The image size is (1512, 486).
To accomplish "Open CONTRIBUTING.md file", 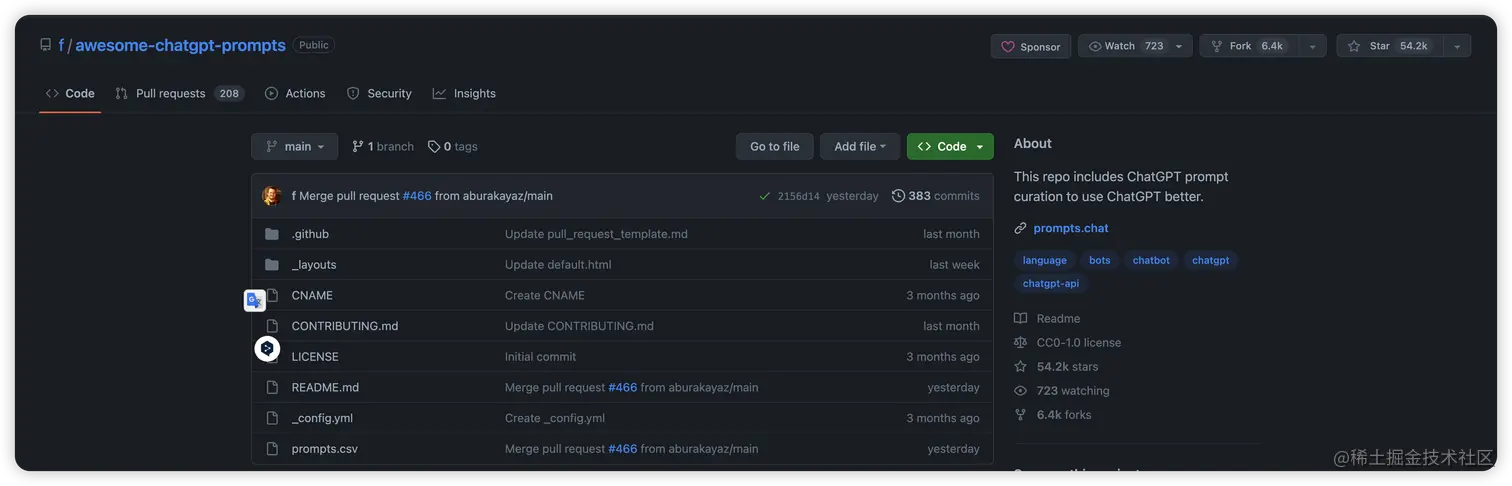I will tap(345, 326).
